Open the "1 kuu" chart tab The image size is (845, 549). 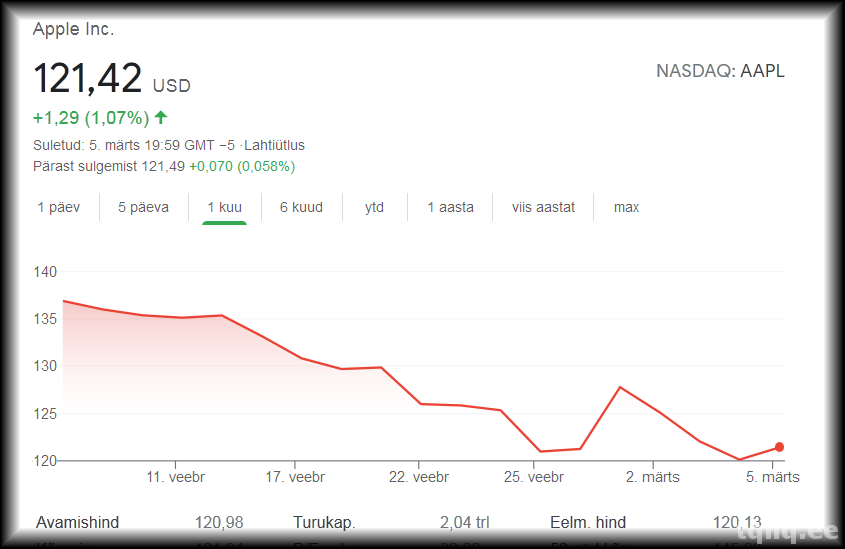[x=224, y=207]
